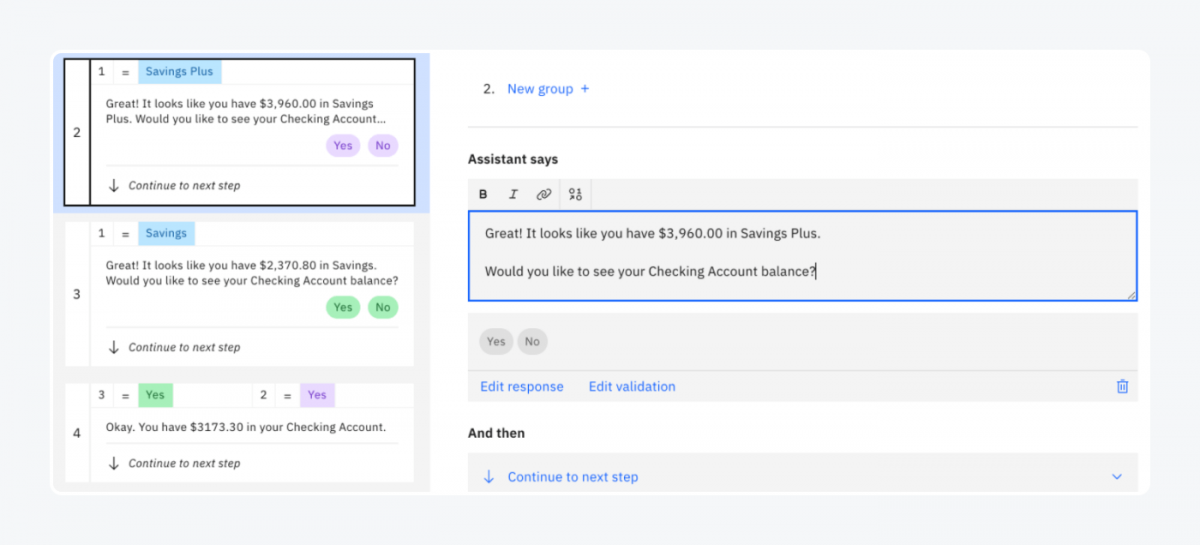Screen dimensions: 1200x545
Task: Click Continue to next step in step 2
Action: click(x=184, y=185)
